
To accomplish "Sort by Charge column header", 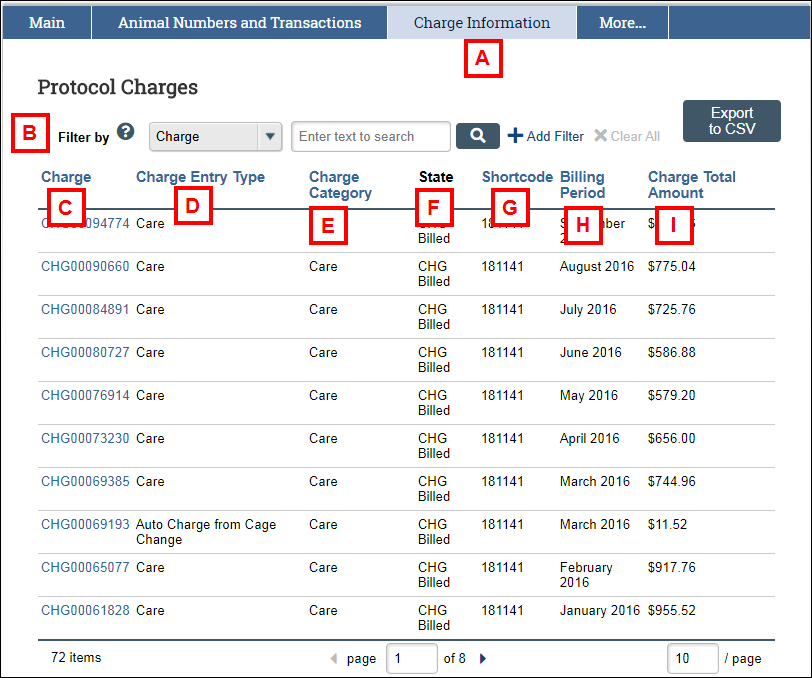I will click(x=66, y=177).
